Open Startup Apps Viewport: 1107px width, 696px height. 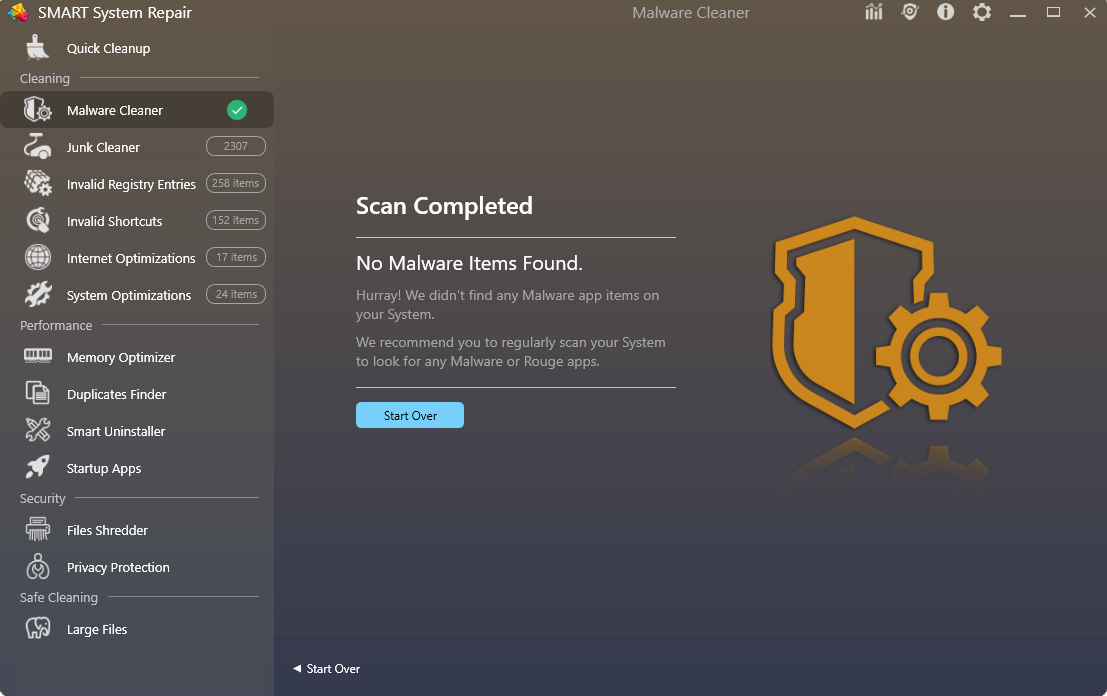[104, 469]
